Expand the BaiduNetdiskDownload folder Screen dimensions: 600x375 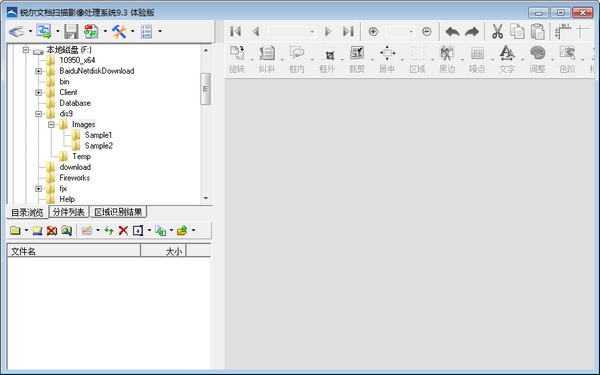point(39,71)
